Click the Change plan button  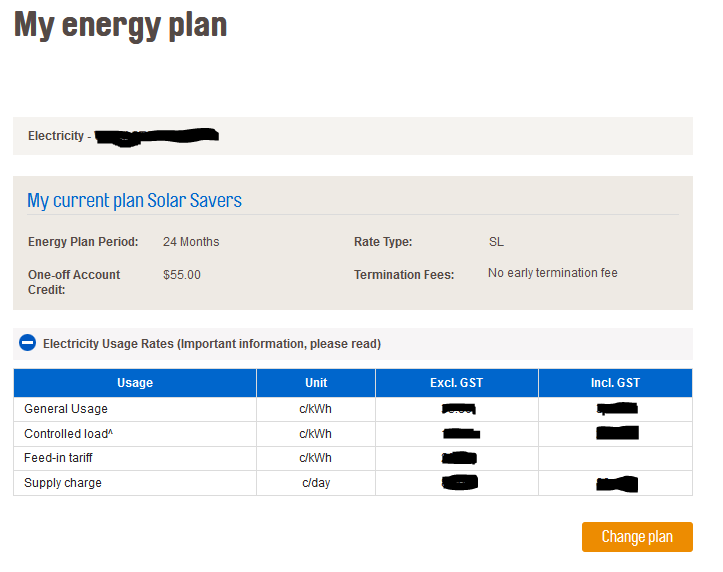click(x=637, y=537)
